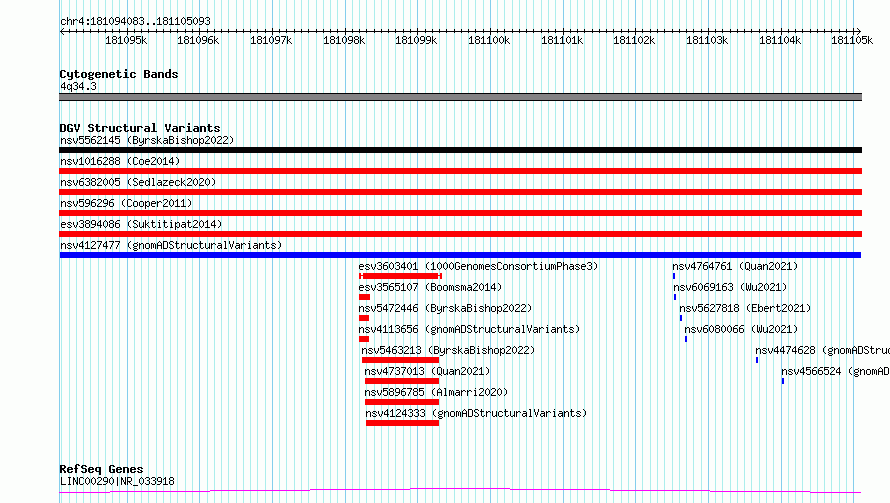
Task: Click the 181101k ruler label
Action: pos(562,40)
